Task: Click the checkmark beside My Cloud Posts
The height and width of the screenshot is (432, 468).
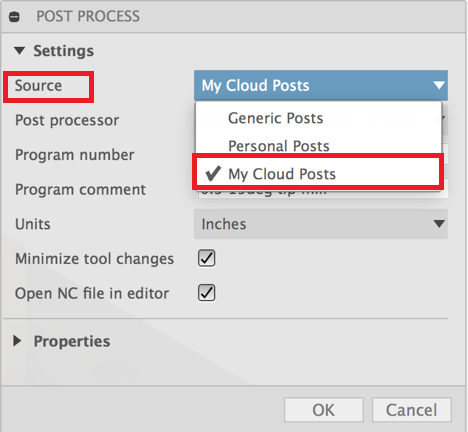Action: coord(213,173)
